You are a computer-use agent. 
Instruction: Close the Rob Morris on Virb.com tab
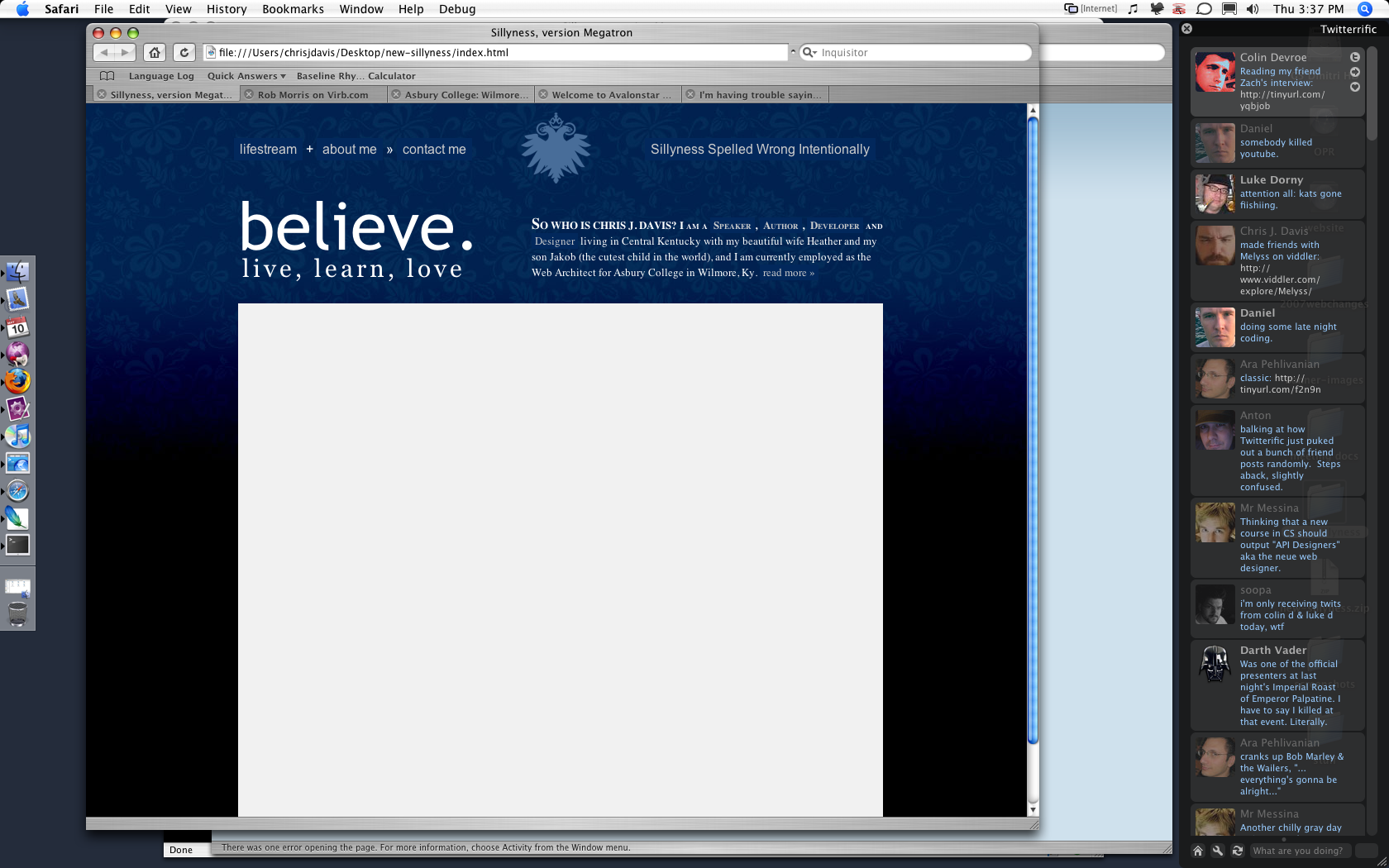(248, 94)
